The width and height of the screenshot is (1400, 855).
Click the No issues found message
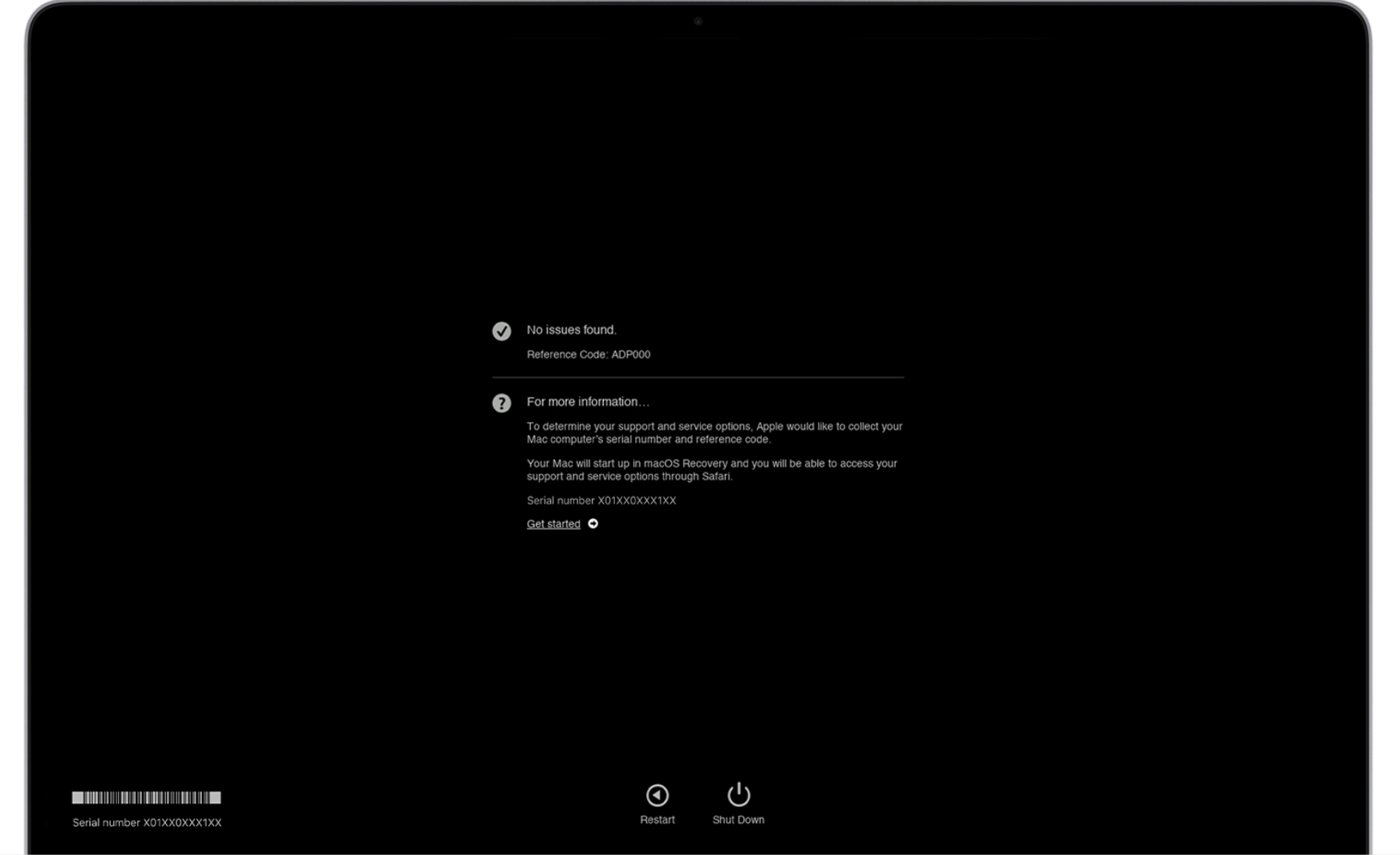pos(571,330)
